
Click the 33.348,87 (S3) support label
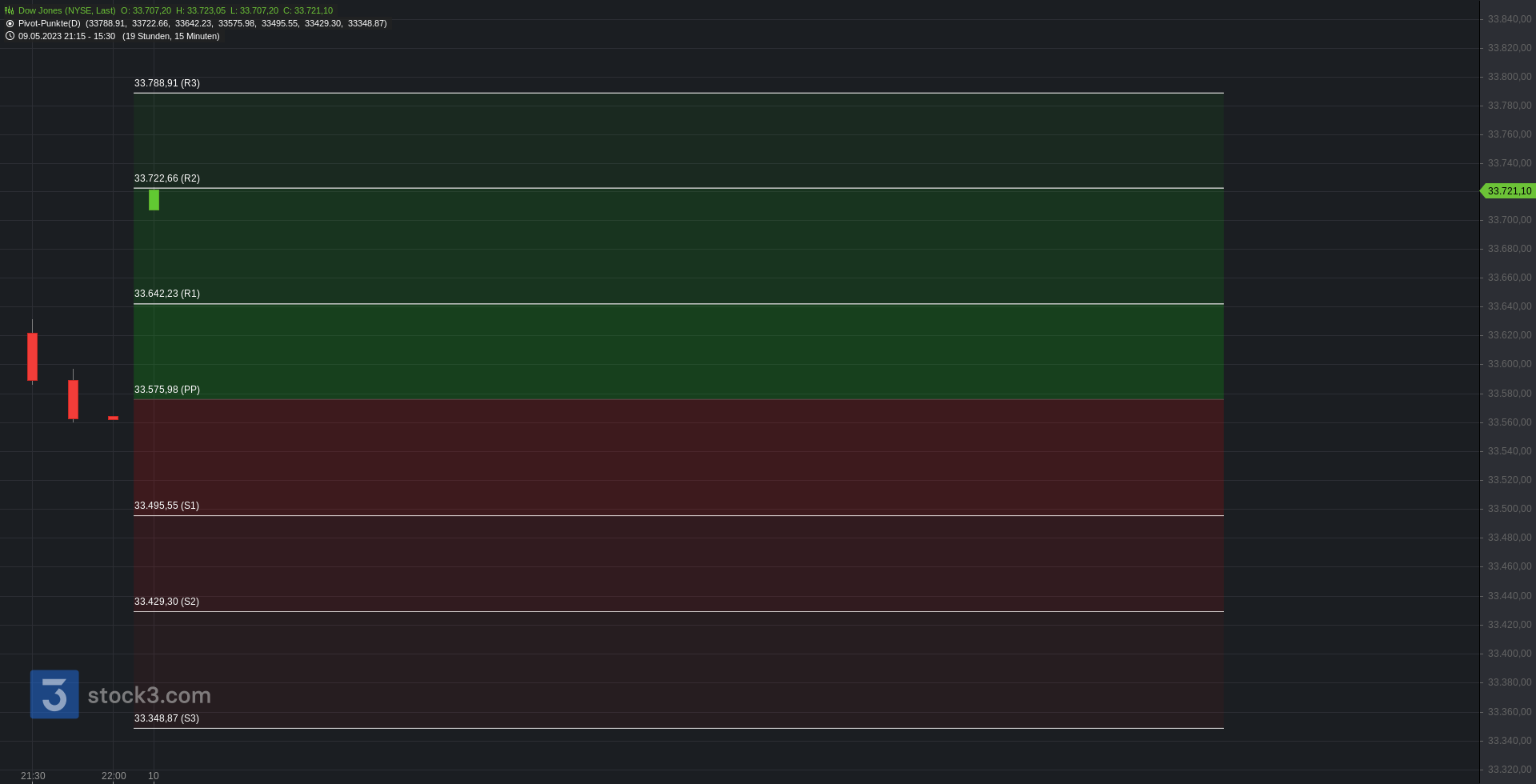tap(166, 718)
